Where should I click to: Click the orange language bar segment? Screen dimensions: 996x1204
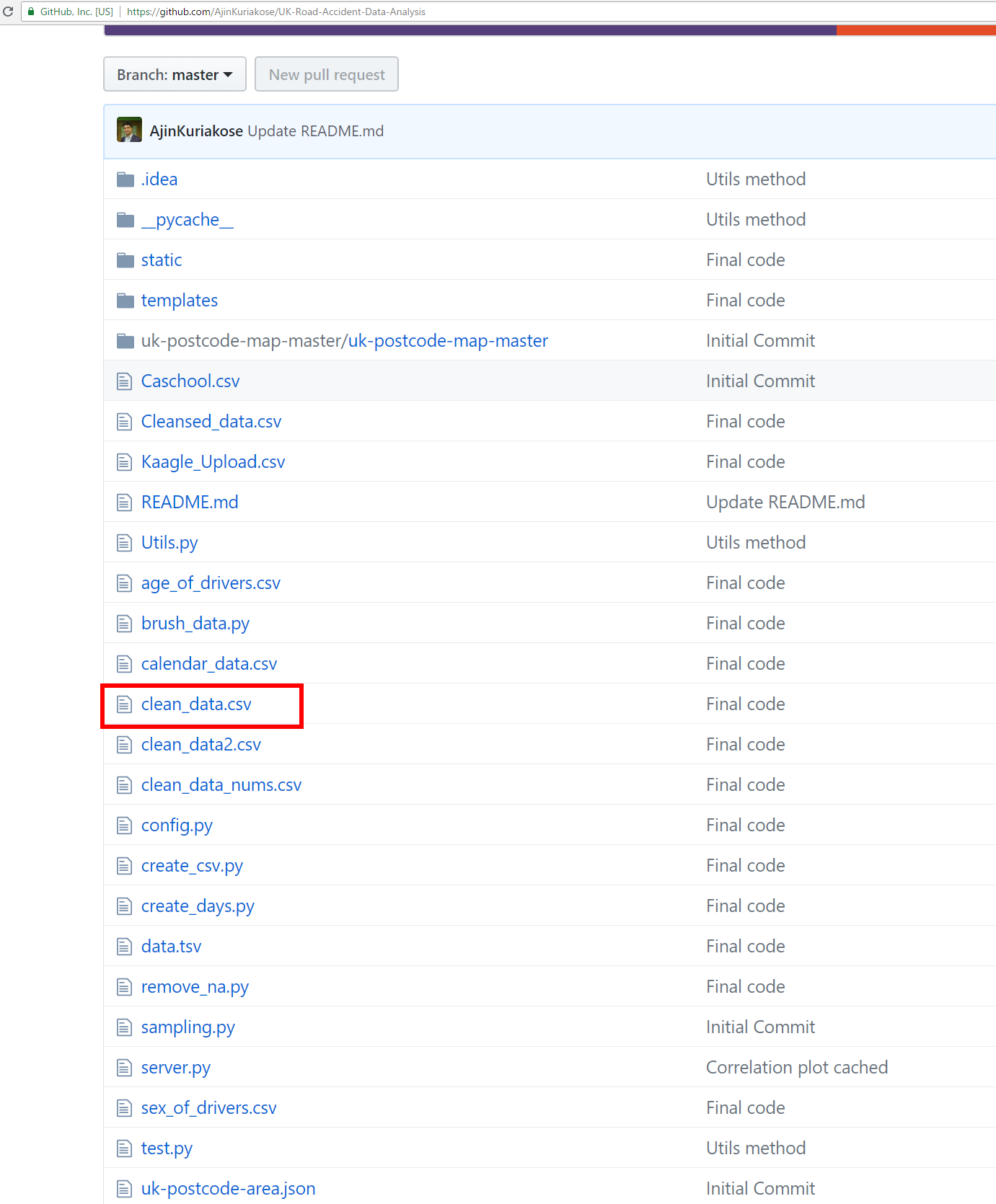(x=916, y=30)
